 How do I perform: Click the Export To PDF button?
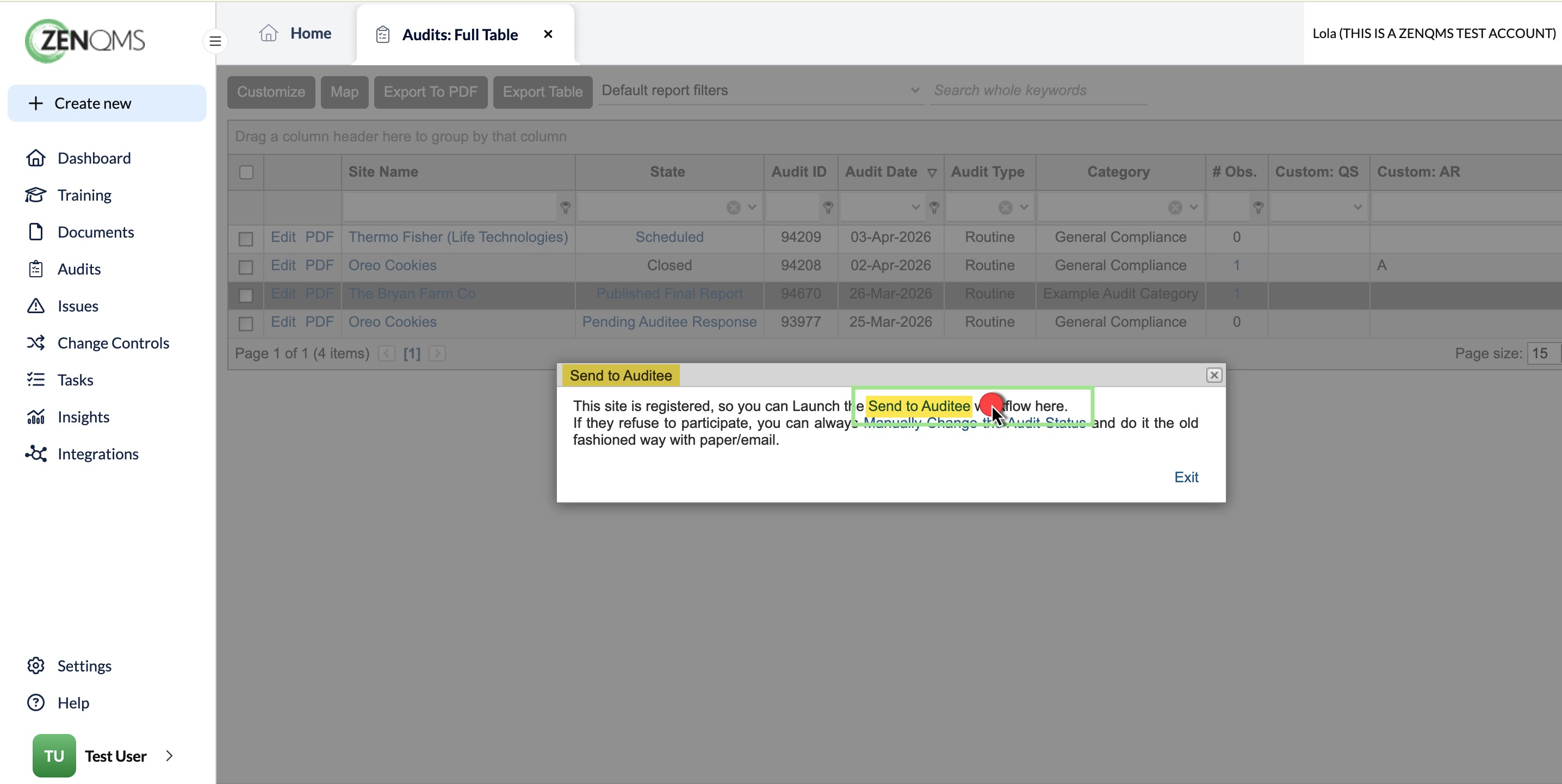click(431, 92)
